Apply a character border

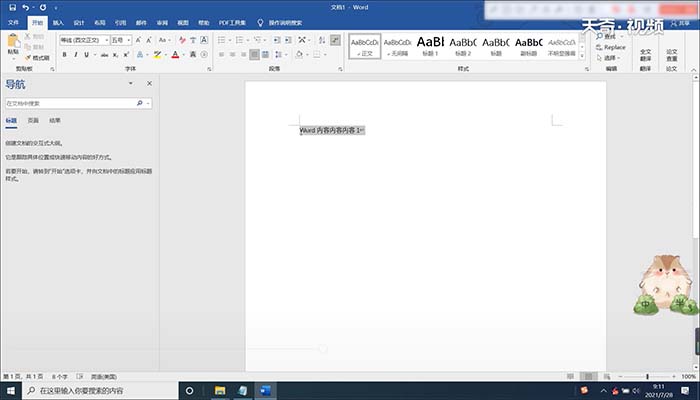[x=204, y=40]
